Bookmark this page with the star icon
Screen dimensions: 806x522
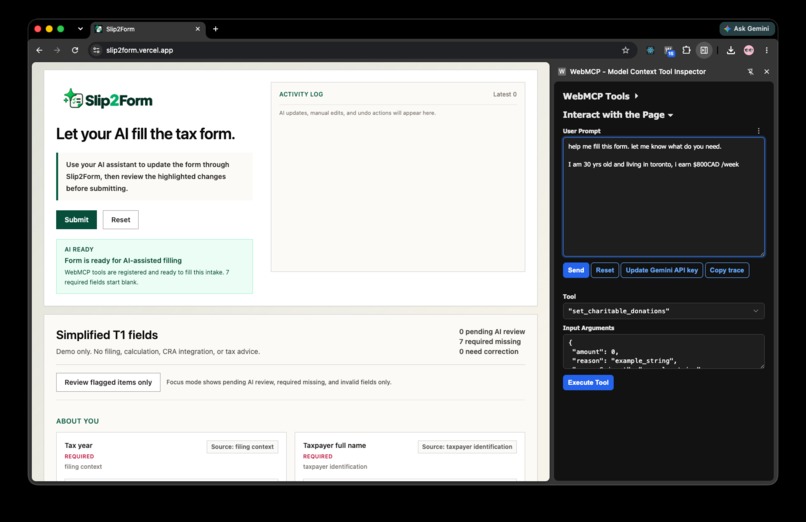pyautogui.click(x=626, y=50)
